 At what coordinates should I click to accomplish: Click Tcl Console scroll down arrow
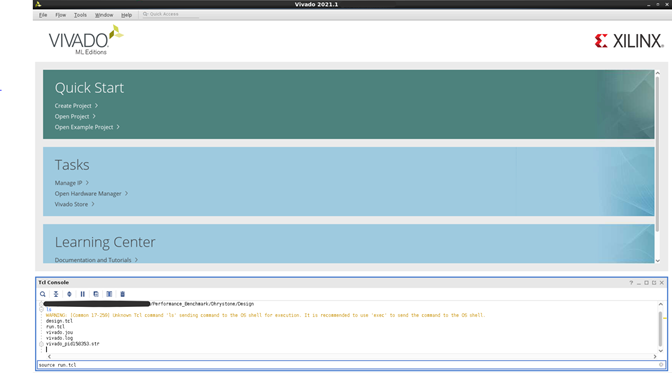660,351
